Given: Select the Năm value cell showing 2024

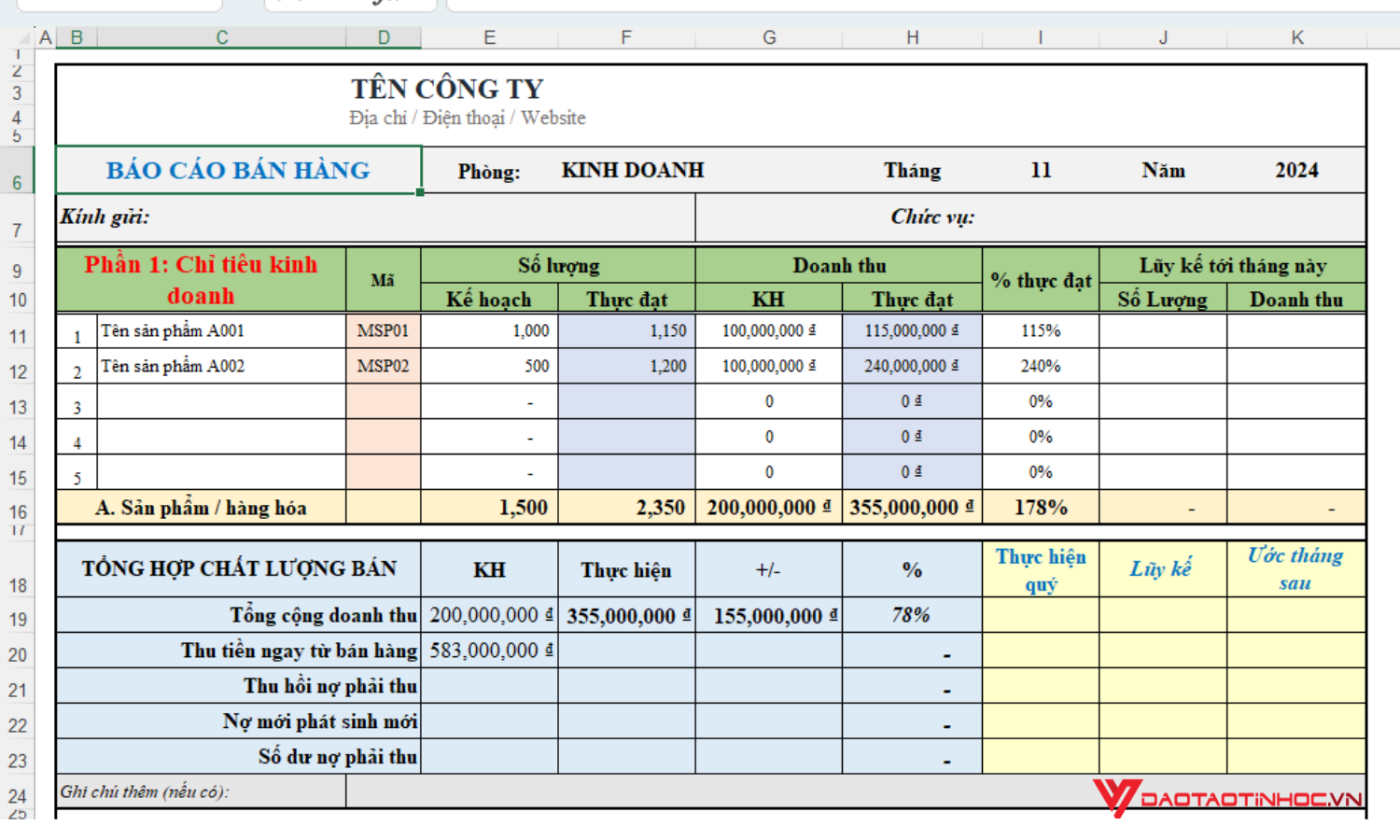Looking at the screenshot, I should (x=1296, y=170).
